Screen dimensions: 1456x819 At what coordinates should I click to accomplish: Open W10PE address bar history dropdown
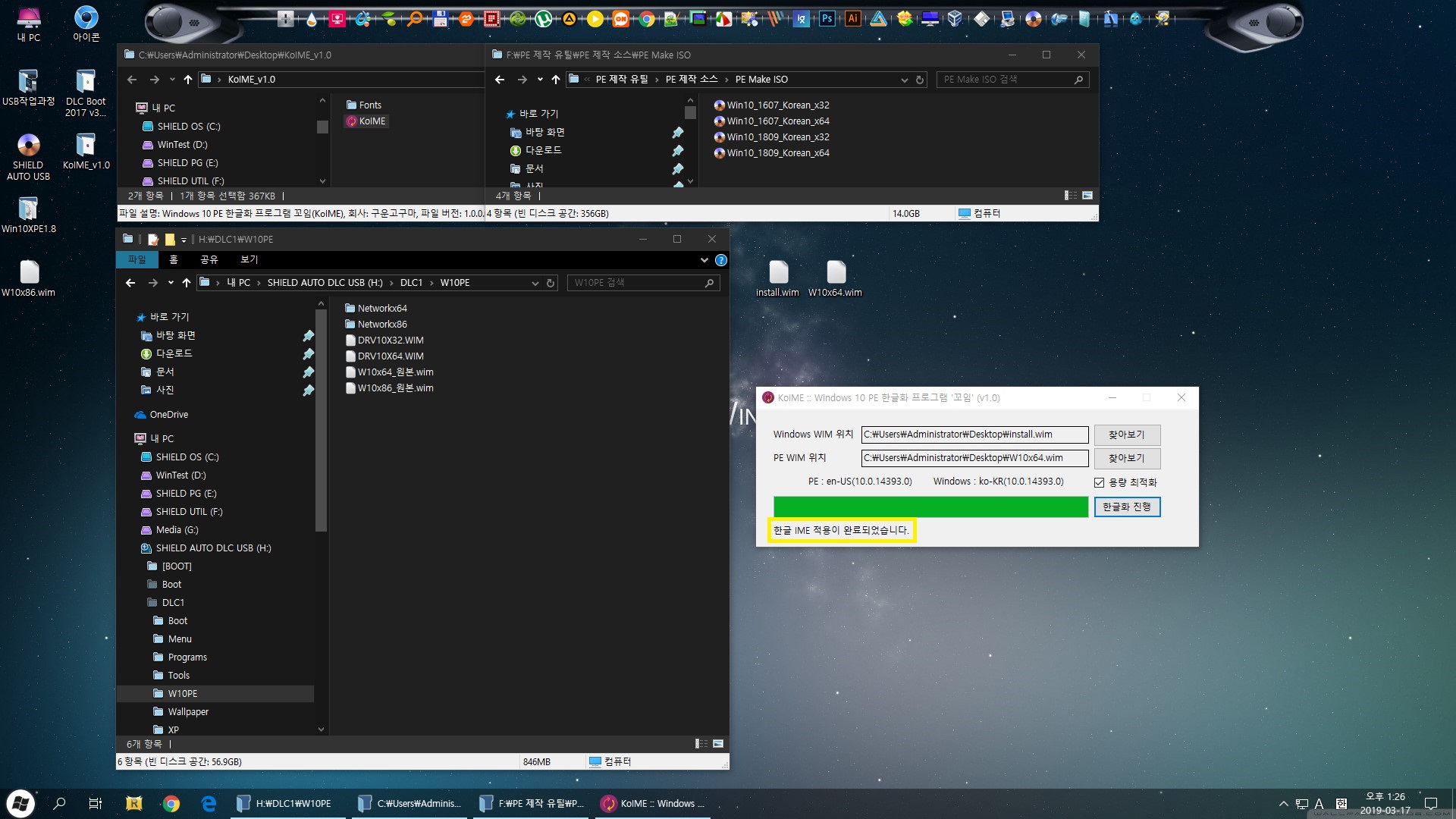click(x=535, y=283)
